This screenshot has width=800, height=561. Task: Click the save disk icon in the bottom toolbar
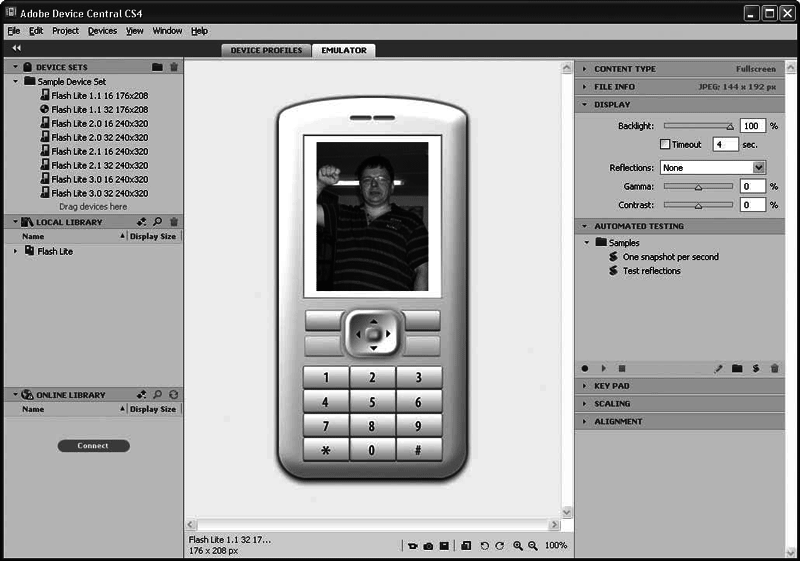[x=444, y=546]
